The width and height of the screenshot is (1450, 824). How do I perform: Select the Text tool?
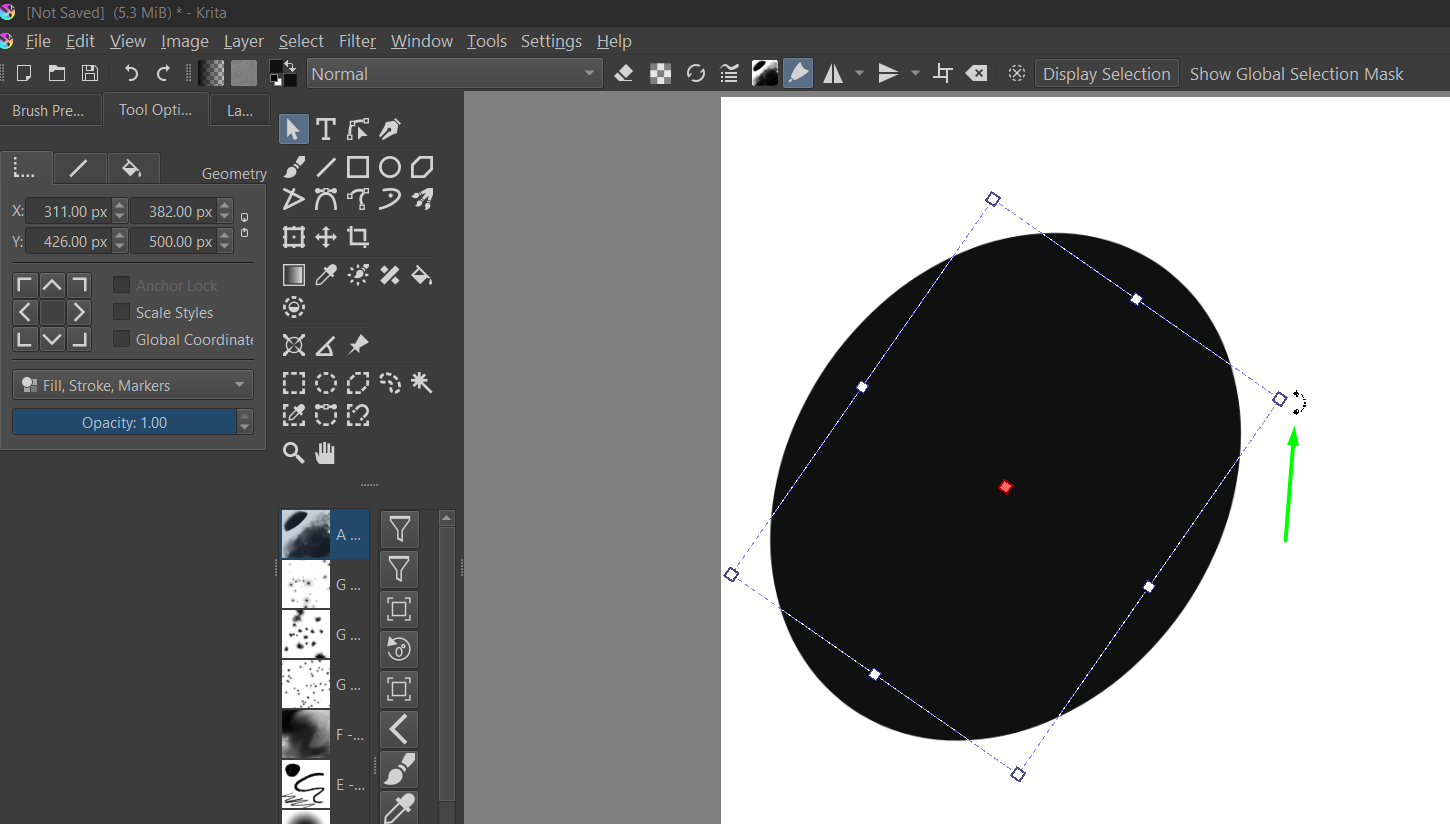click(x=326, y=129)
